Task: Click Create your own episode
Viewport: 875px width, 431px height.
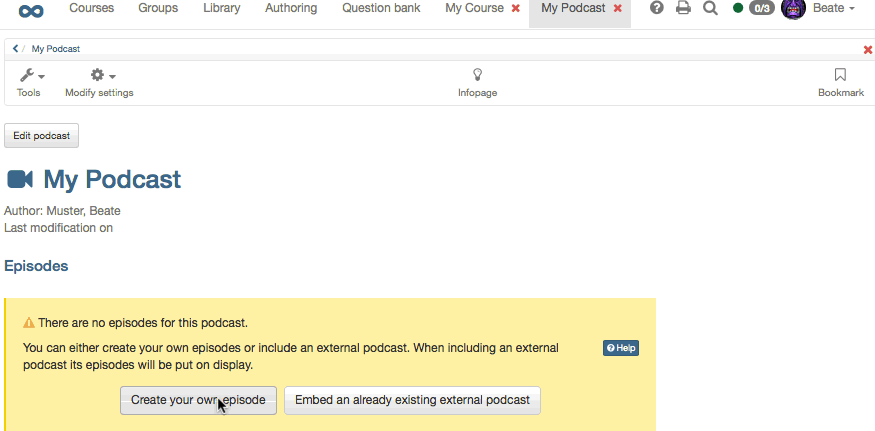Action: pyautogui.click(x=198, y=400)
